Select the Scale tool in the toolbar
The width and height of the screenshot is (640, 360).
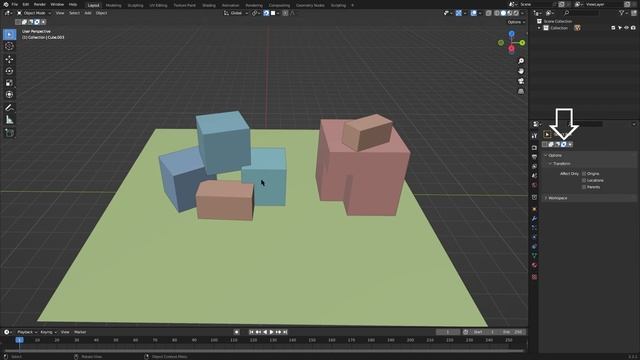[9, 83]
